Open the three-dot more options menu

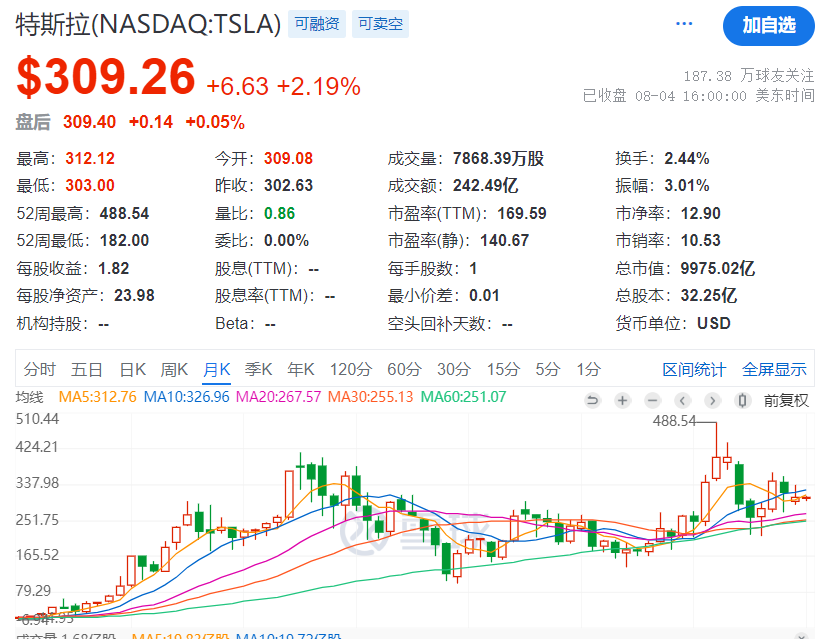[x=684, y=24]
